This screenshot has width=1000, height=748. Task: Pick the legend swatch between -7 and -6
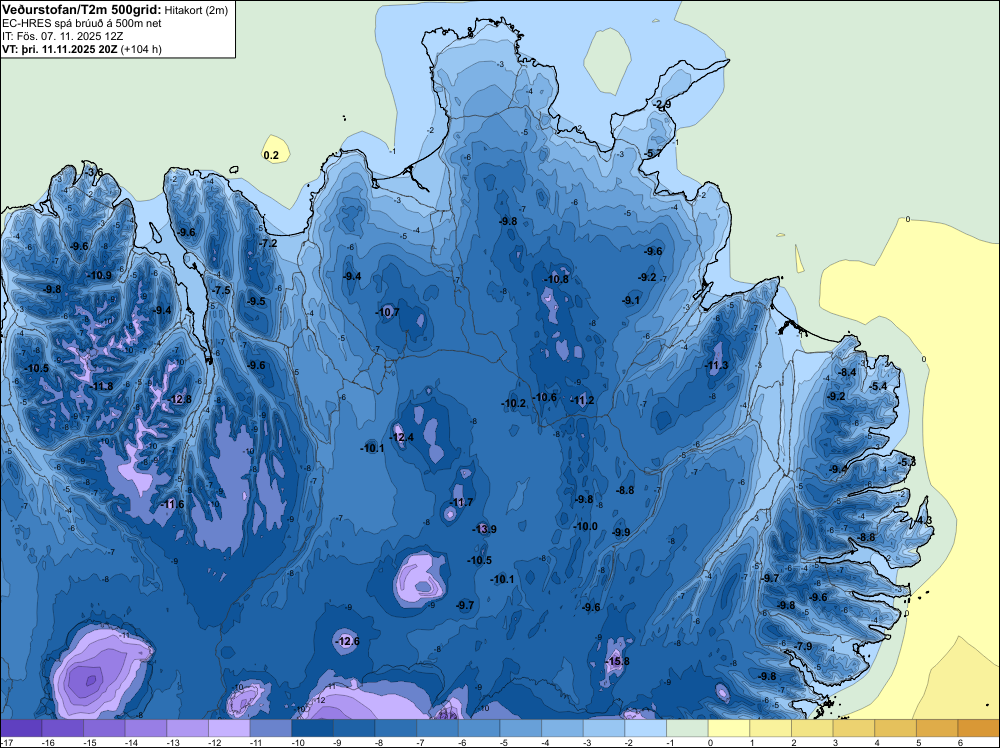pos(438,728)
